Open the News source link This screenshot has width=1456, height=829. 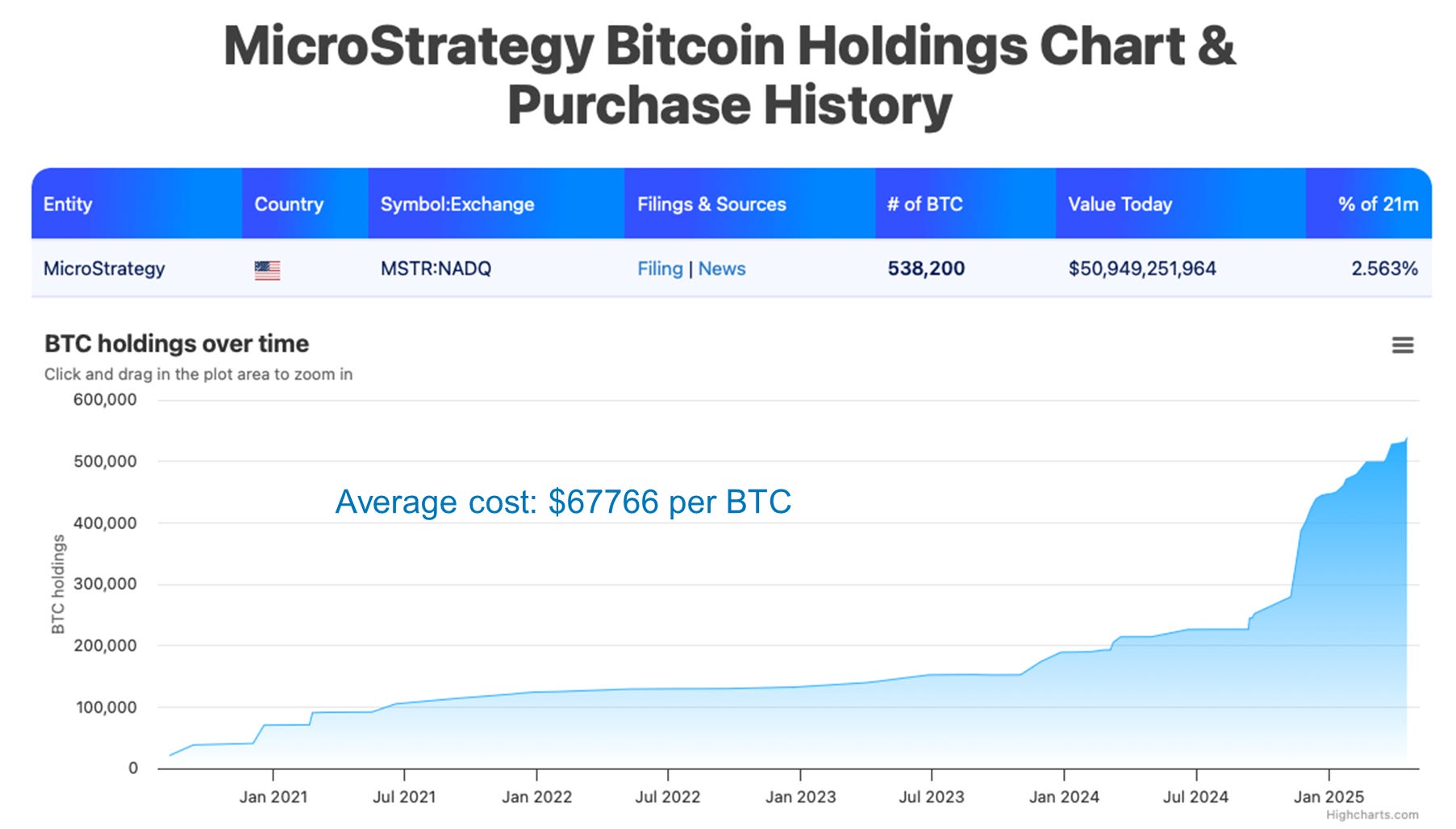click(x=721, y=269)
